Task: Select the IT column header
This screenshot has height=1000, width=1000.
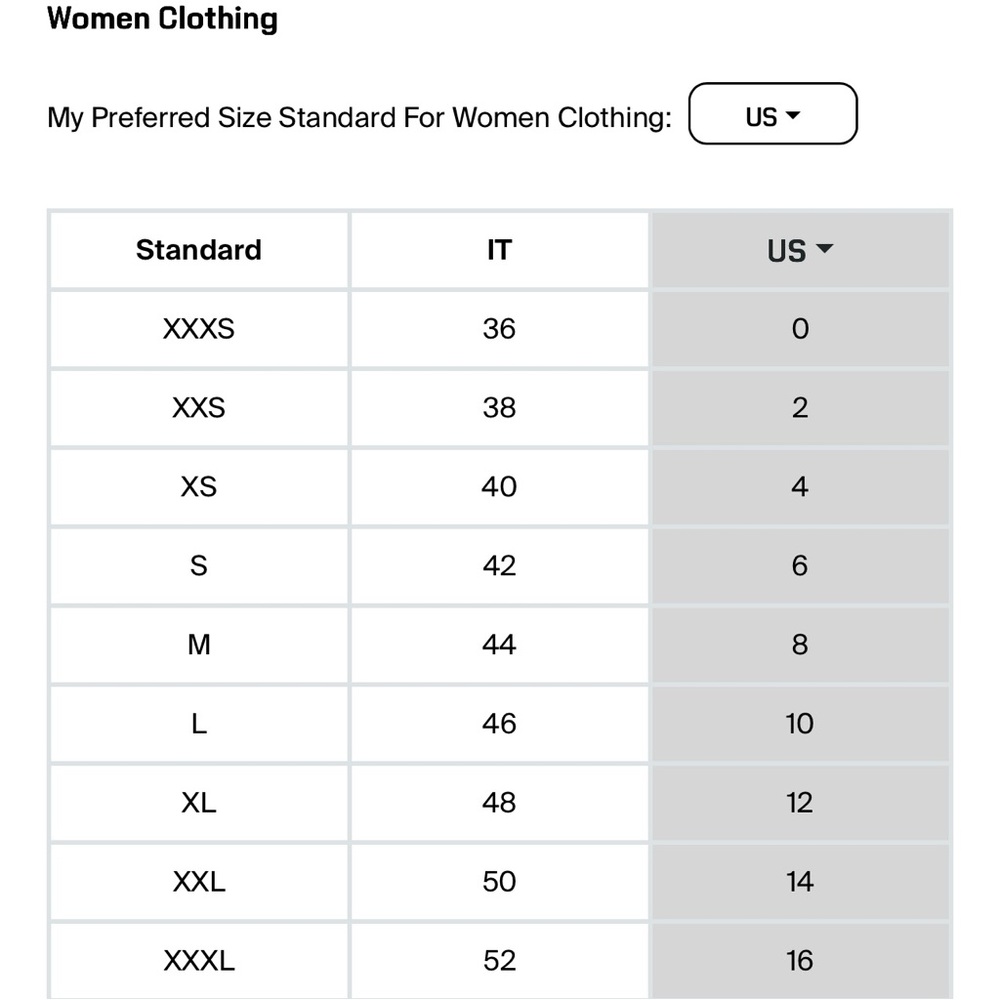Action: point(499,249)
